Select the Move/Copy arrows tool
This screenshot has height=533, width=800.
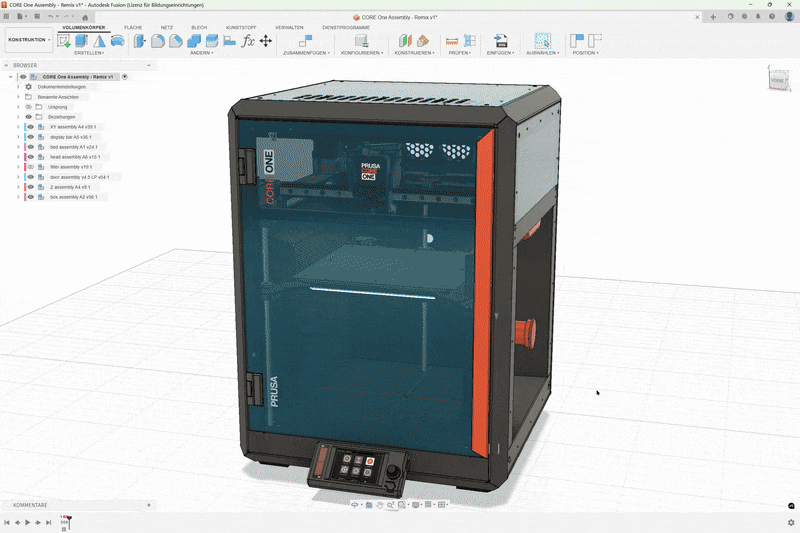click(266, 41)
